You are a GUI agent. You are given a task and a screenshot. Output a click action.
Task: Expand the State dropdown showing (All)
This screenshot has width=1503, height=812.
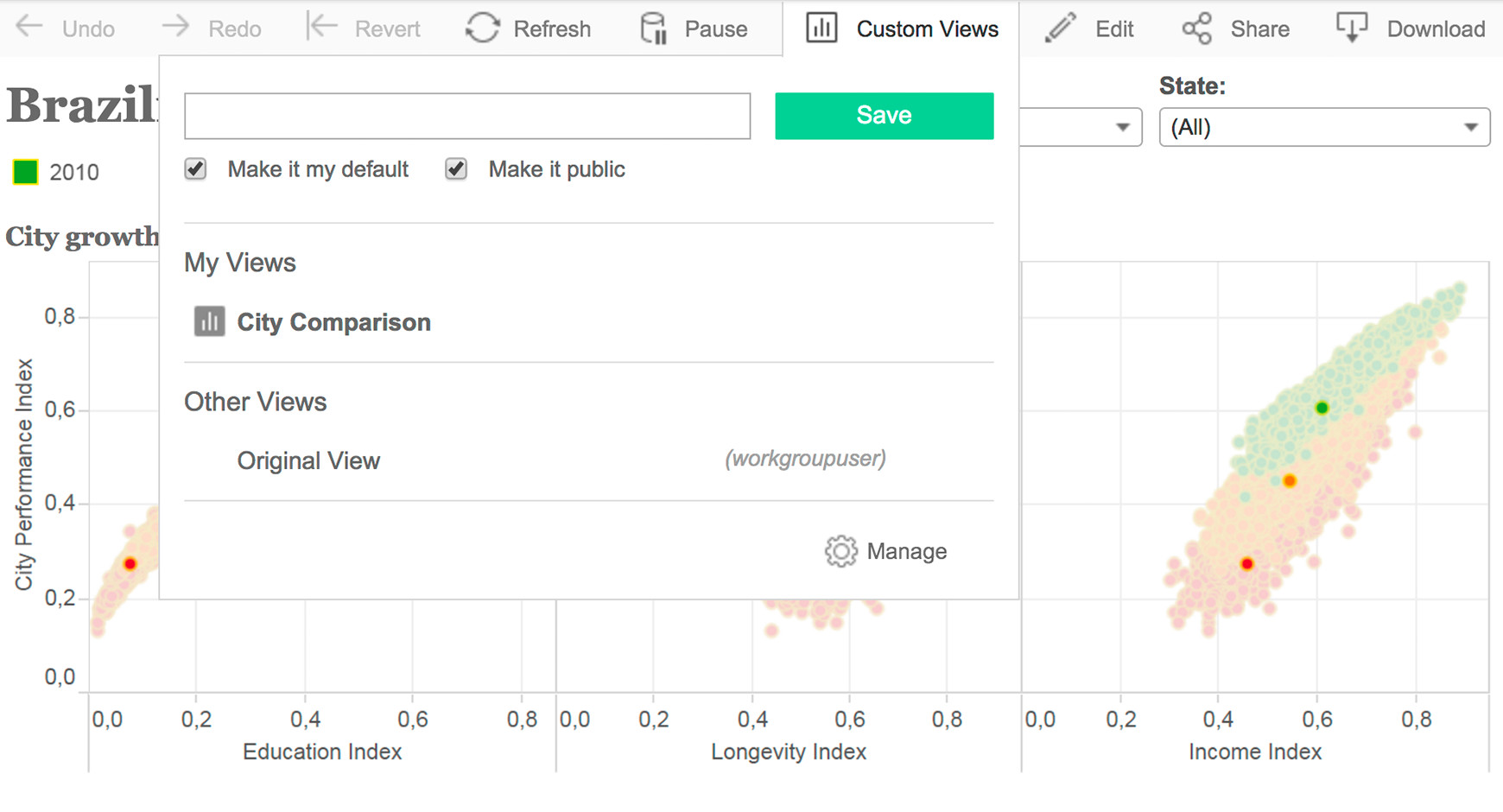point(1323,127)
